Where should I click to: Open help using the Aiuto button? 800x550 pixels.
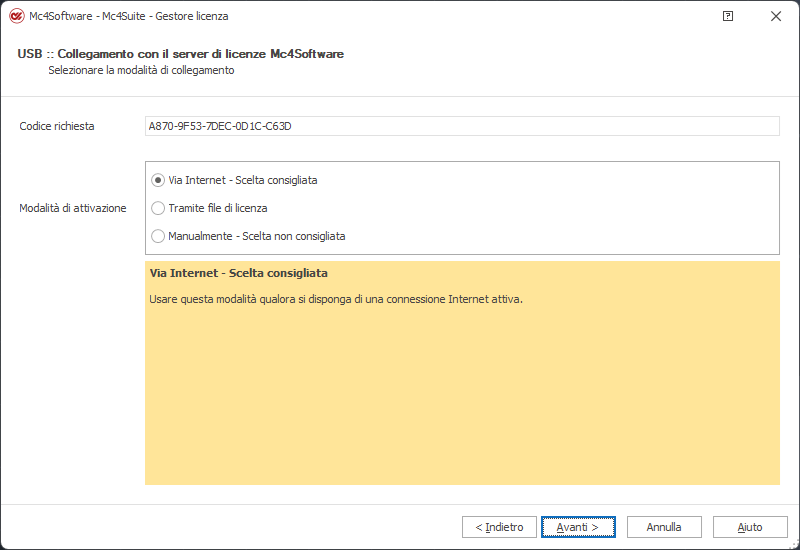click(750, 527)
